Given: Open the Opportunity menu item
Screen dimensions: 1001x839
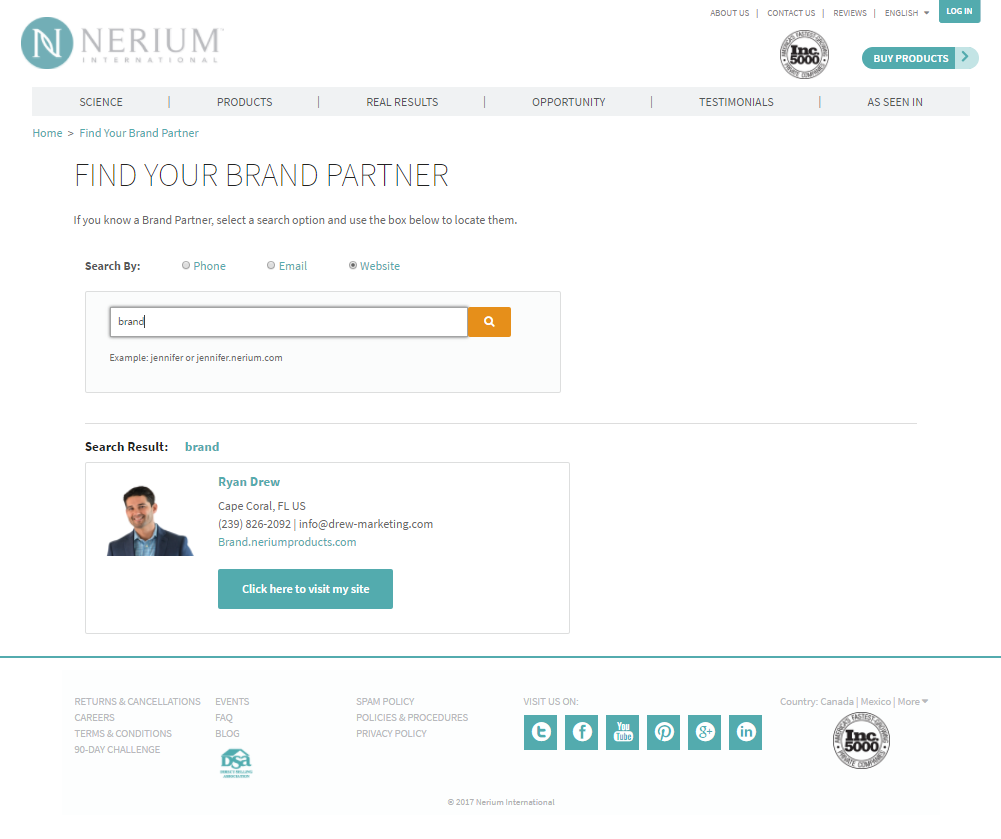Looking at the screenshot, I should [x=568, y=102].
